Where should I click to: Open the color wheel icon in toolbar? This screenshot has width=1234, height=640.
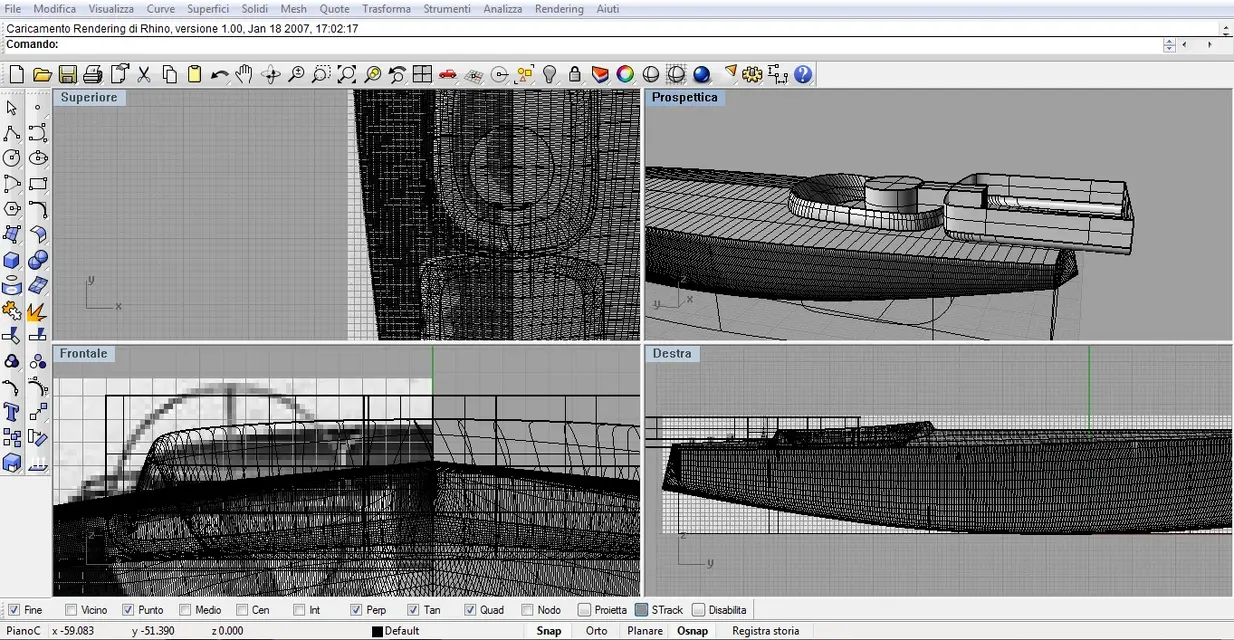pyautogui.click(x=625, y=74)
